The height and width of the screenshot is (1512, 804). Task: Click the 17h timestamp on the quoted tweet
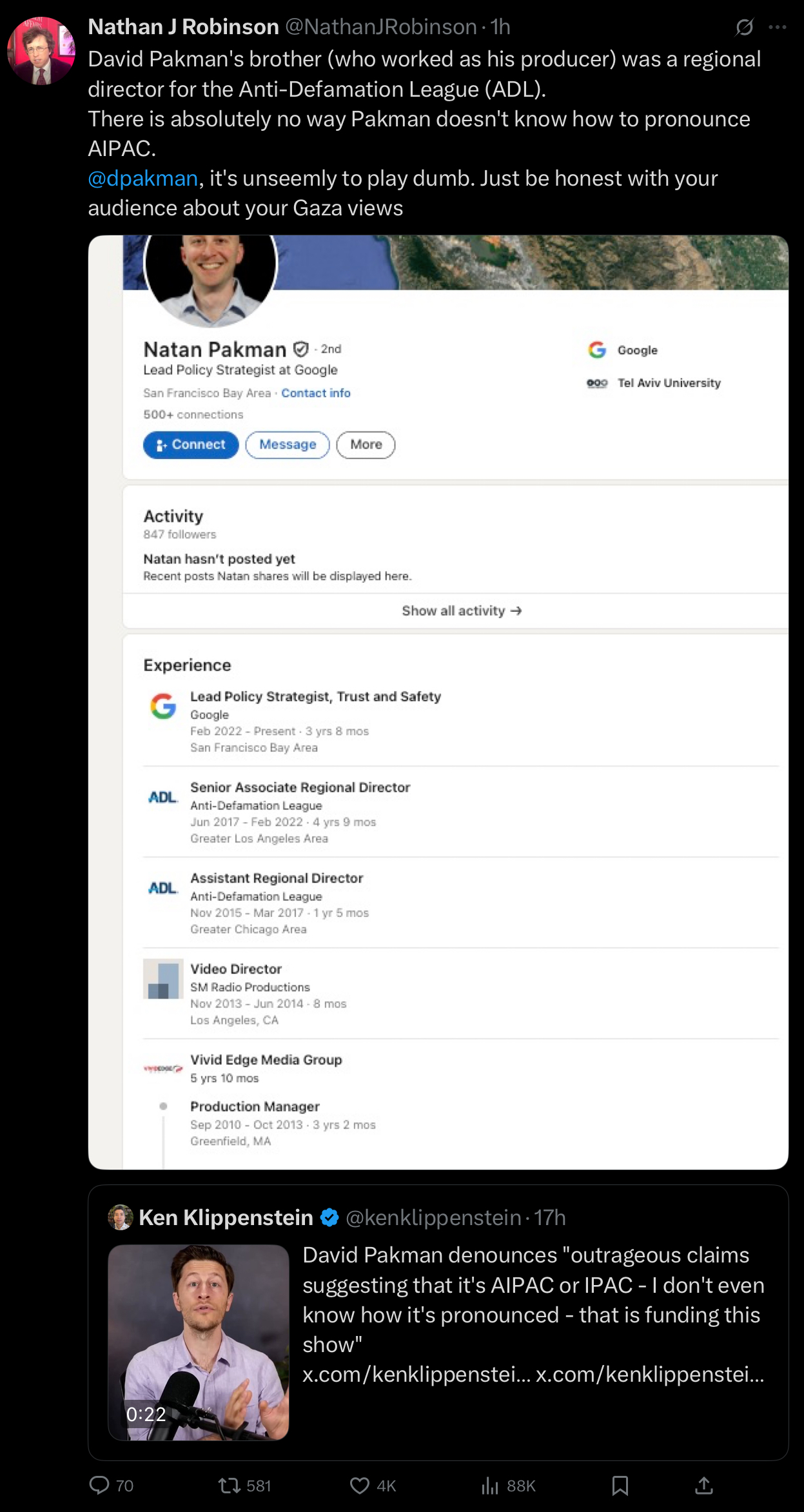(x=550, y=1217)
